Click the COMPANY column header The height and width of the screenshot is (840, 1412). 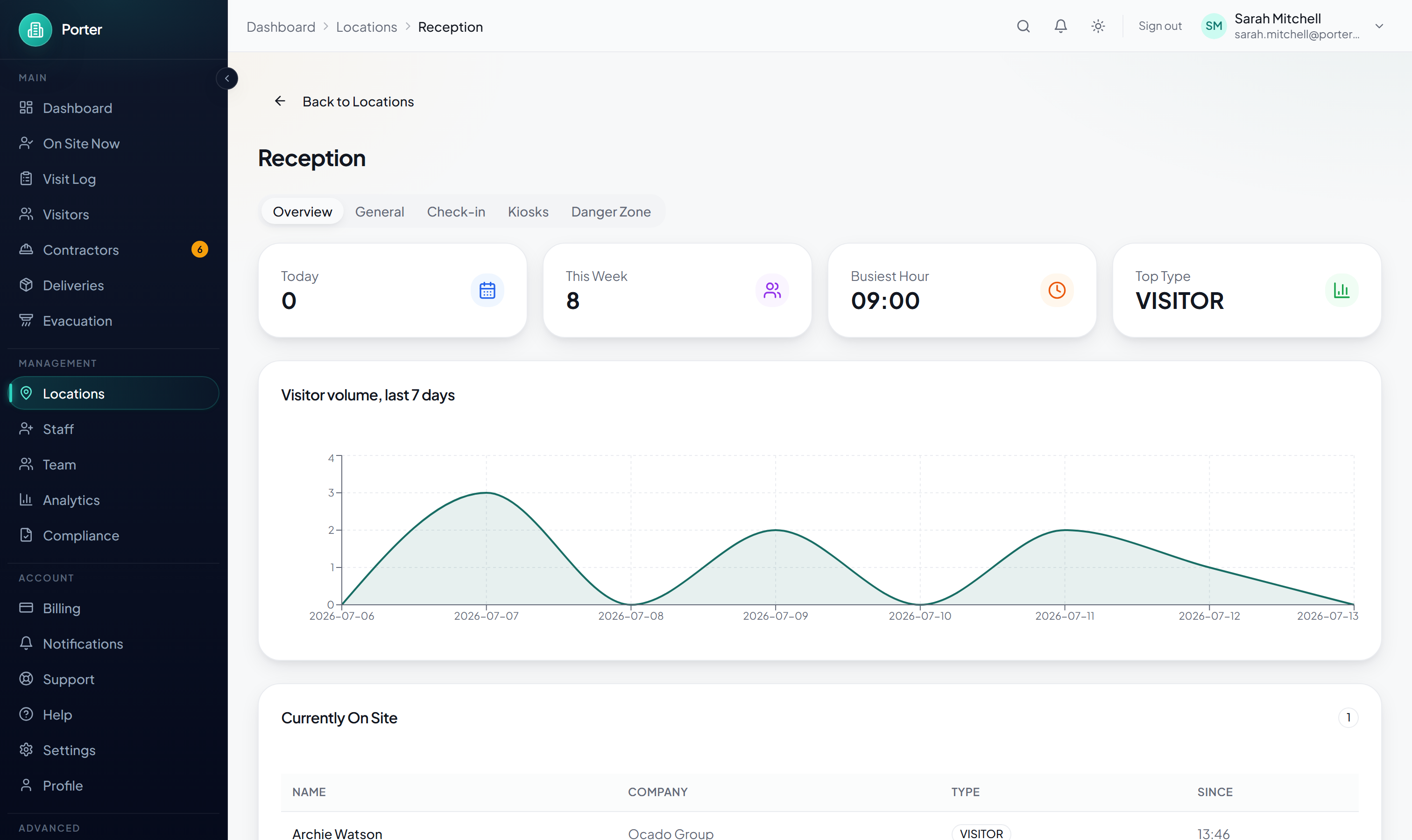click(x=657, y=792)
